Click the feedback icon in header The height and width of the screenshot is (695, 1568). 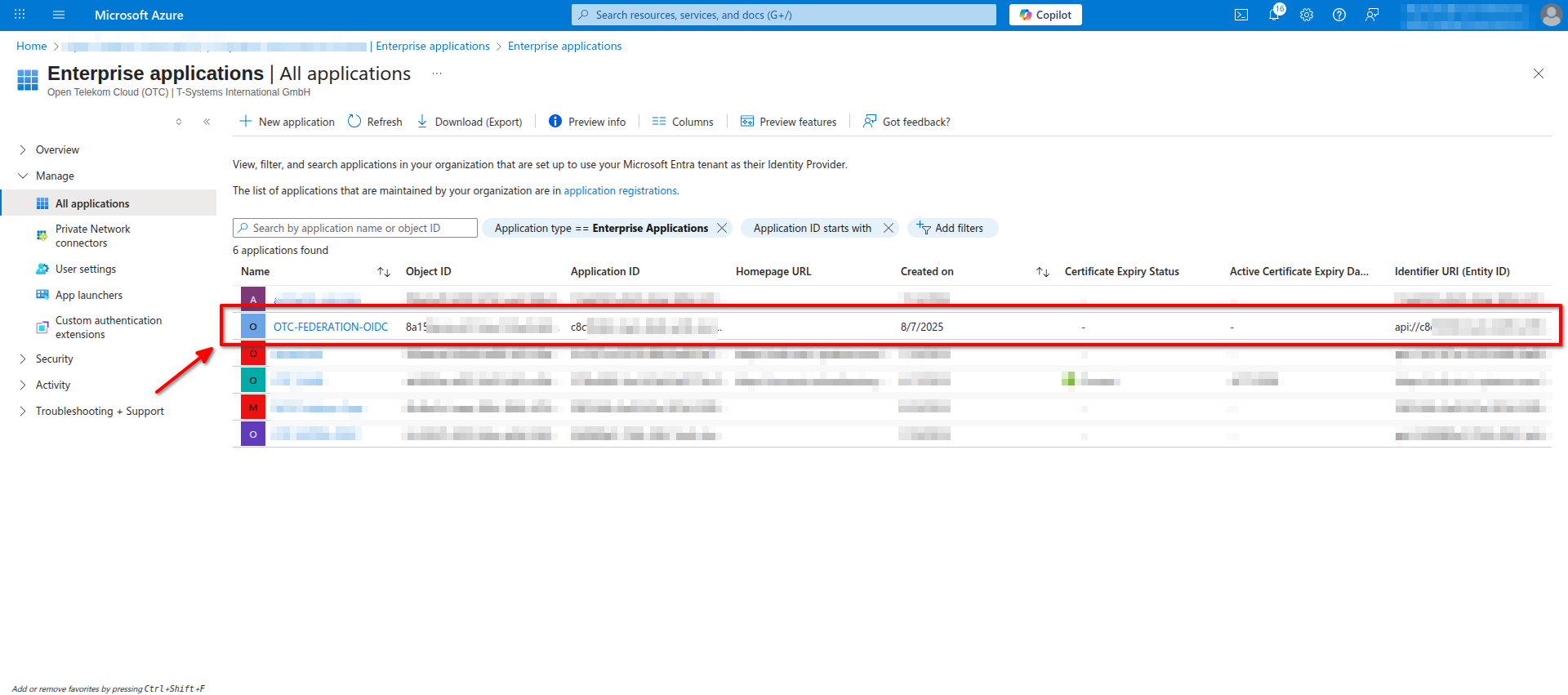coord(1372,15)
